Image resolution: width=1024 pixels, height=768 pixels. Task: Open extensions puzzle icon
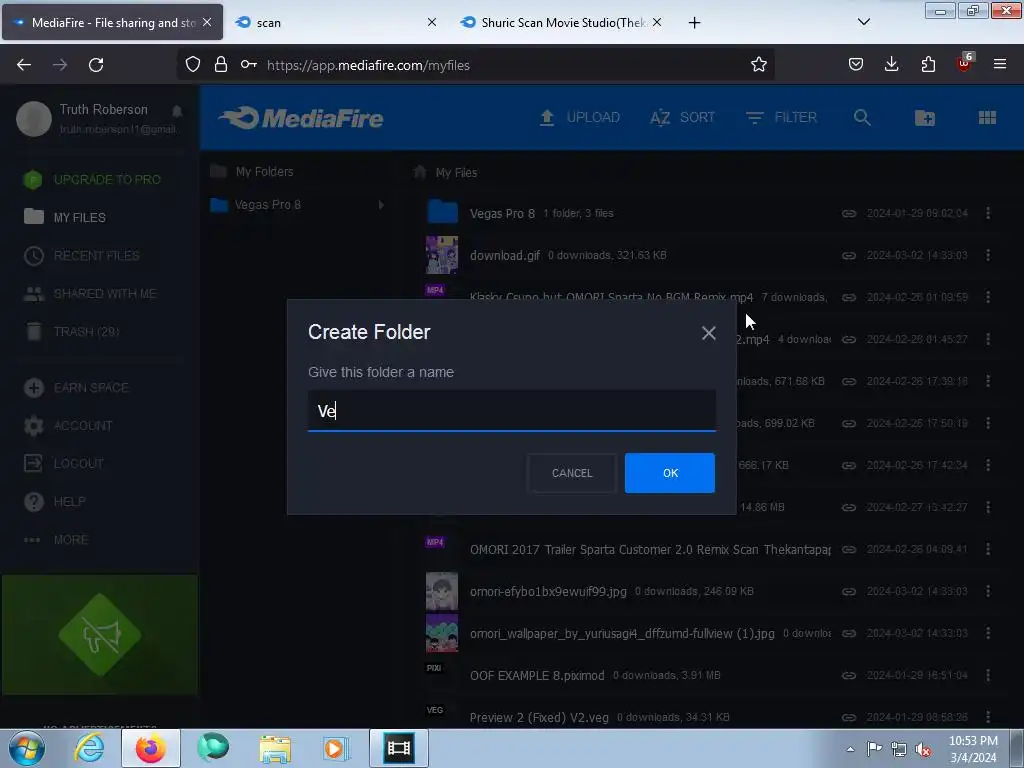pyautogui.click(x=928, y=64)
